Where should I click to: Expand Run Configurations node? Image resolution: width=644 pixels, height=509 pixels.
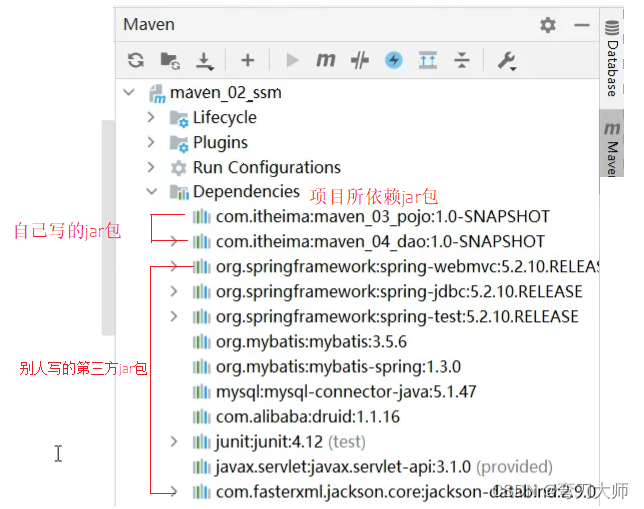tap(151, 167)
